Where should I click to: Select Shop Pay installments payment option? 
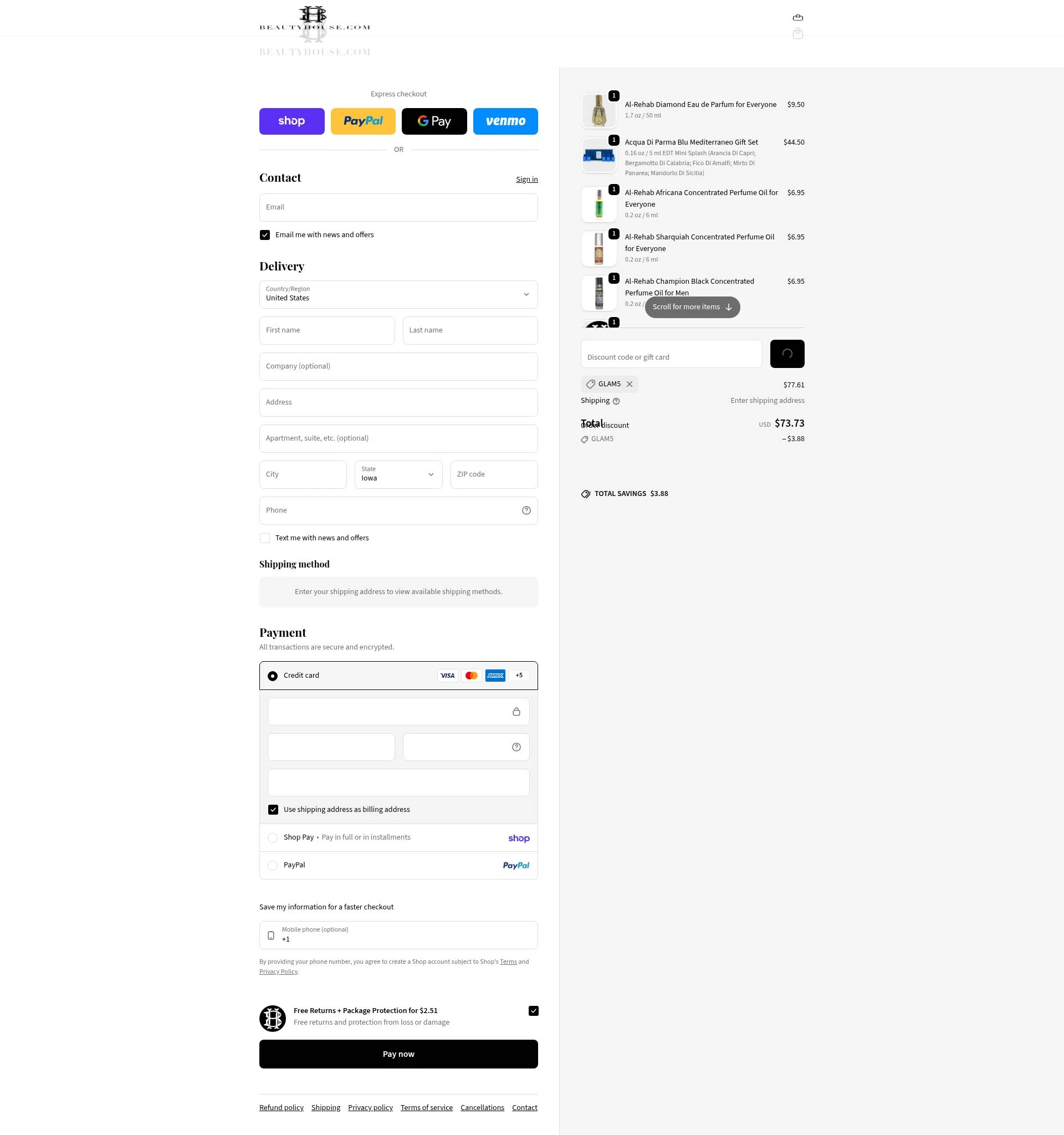click(x=398, y=838)
